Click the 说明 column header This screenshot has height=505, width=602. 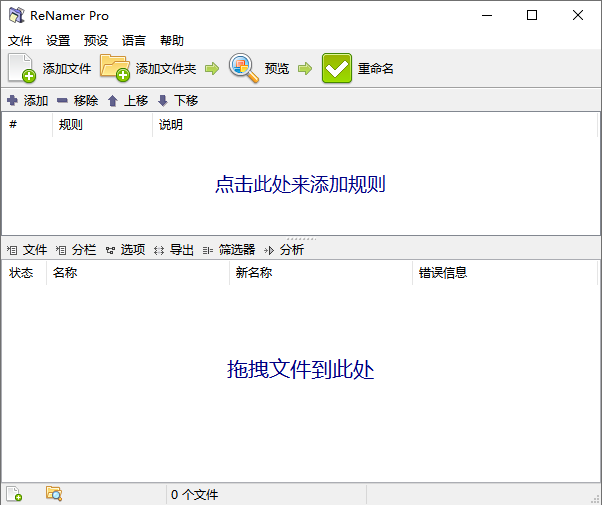coord(375,124)
